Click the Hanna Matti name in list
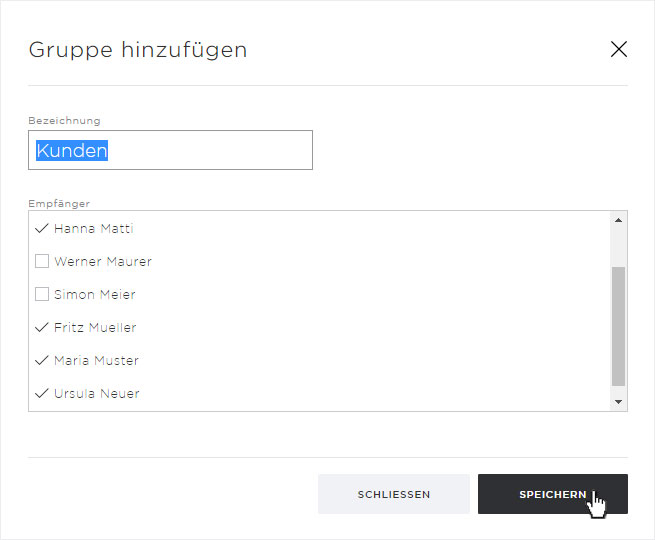 pos(93,229)
